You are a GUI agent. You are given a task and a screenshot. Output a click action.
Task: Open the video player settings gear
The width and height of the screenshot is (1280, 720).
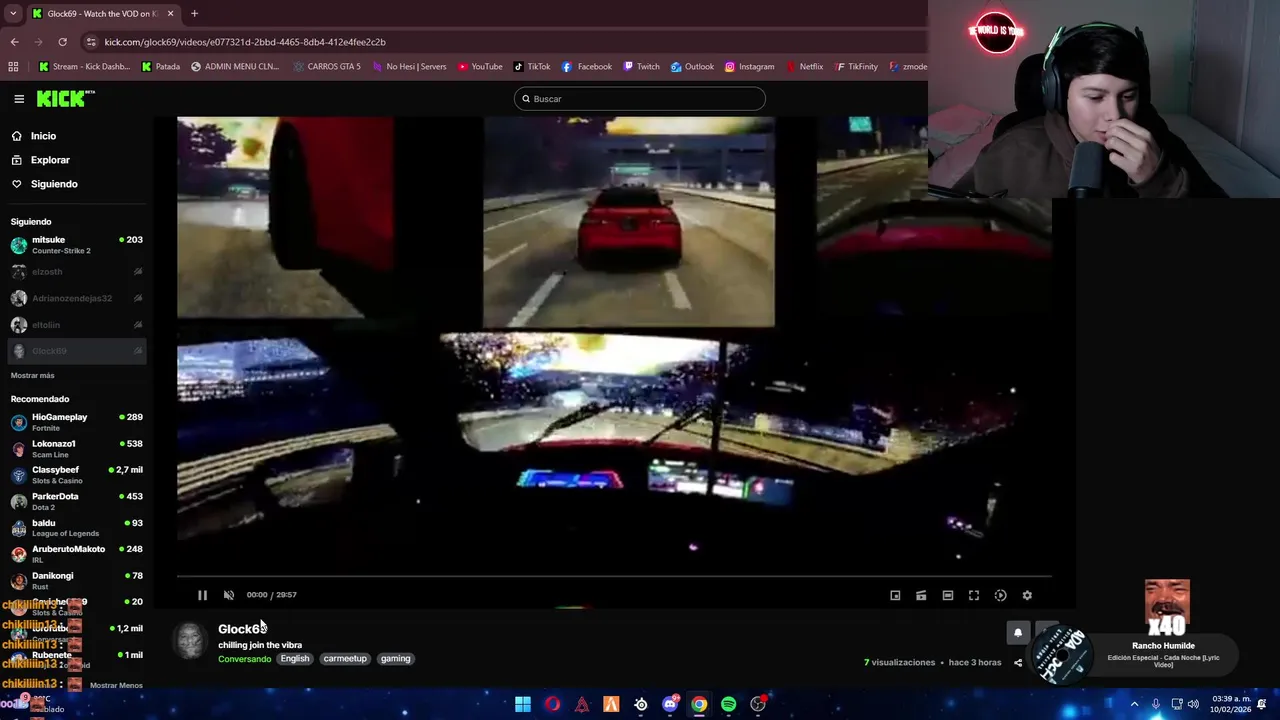(1027, 595)
